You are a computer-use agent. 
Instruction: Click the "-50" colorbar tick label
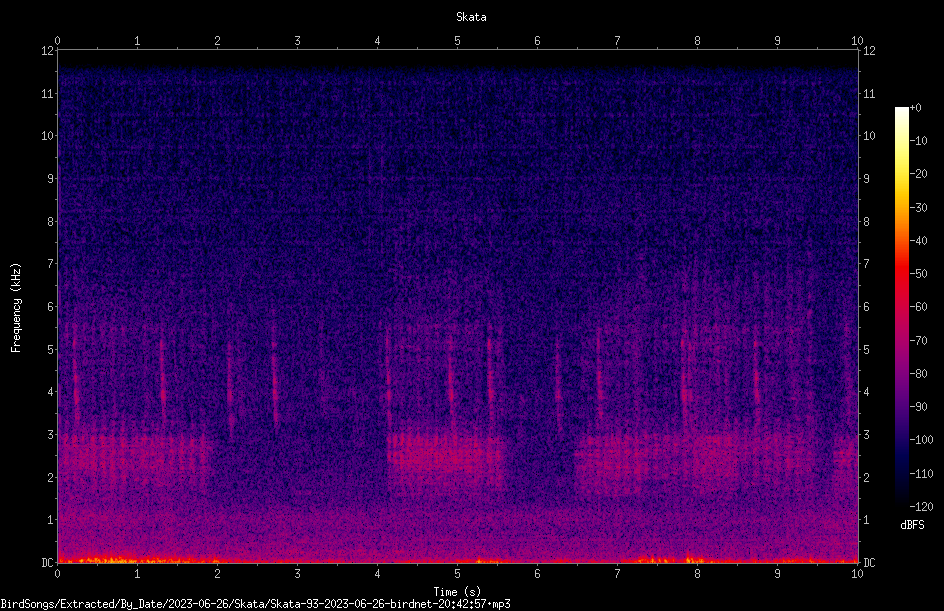pos(919,274)
